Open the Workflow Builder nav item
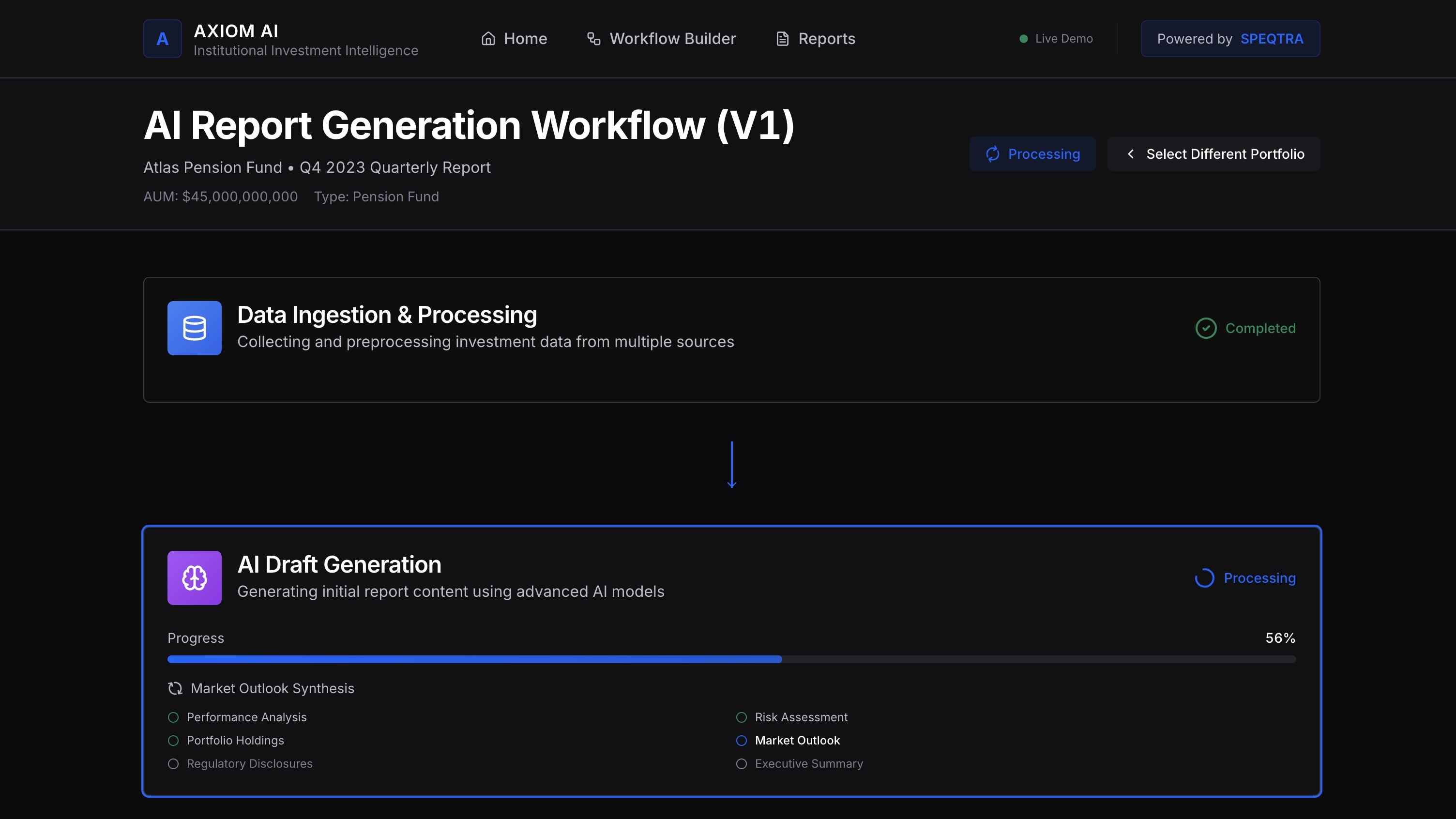The image size is (1456, 819). click(661, 38)
